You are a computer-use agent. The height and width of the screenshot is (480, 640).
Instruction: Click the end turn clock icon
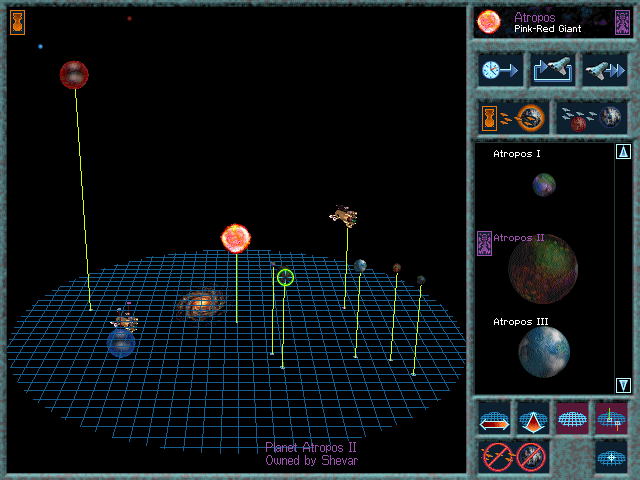point(500,70)
